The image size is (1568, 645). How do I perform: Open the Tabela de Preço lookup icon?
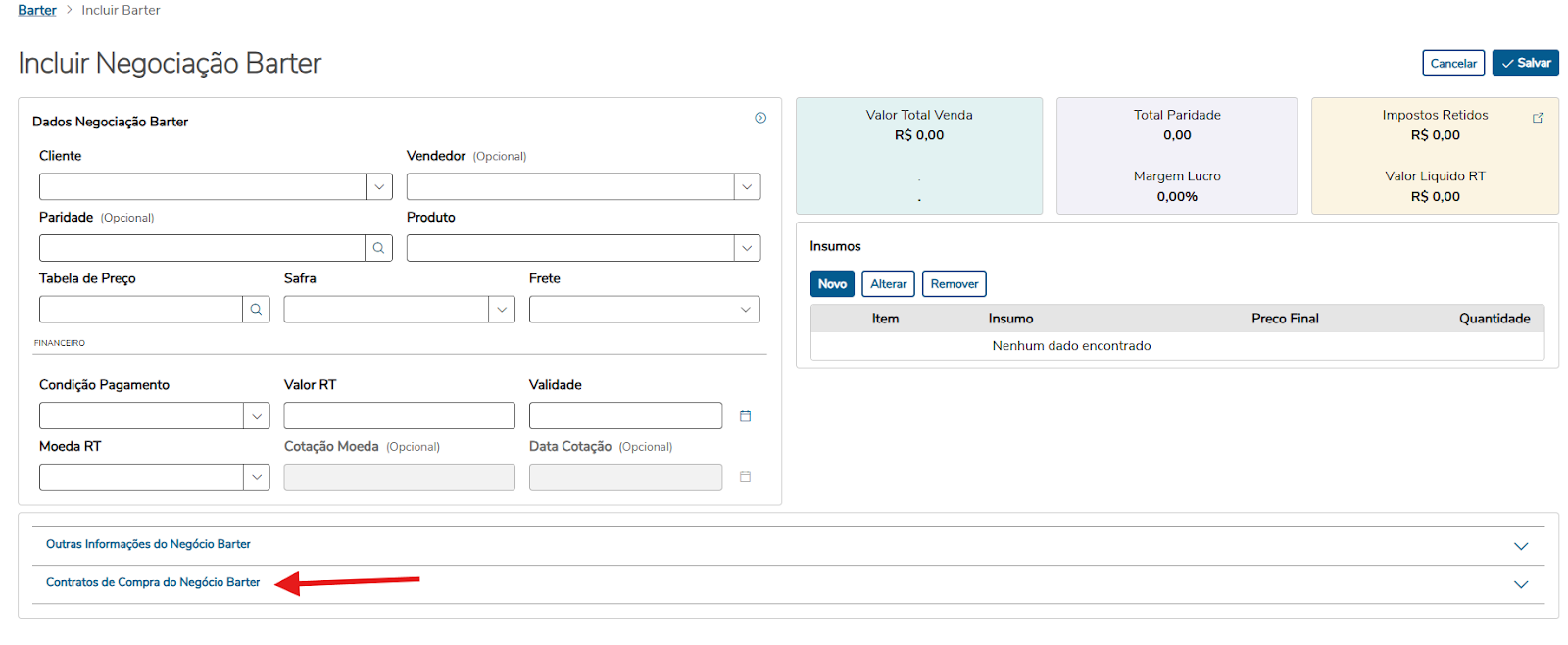point(256,310)
